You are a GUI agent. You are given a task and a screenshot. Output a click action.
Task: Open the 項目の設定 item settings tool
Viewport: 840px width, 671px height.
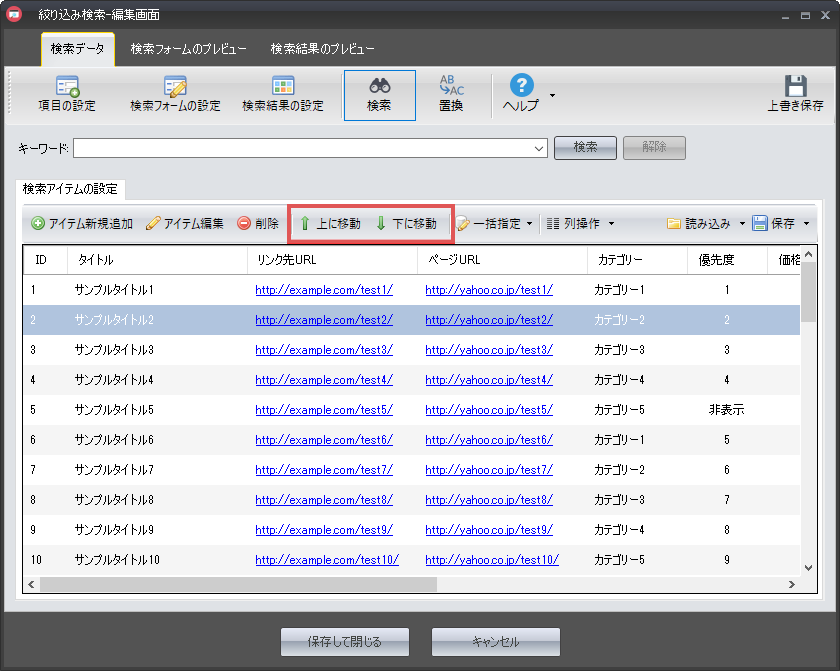point(66,94)
